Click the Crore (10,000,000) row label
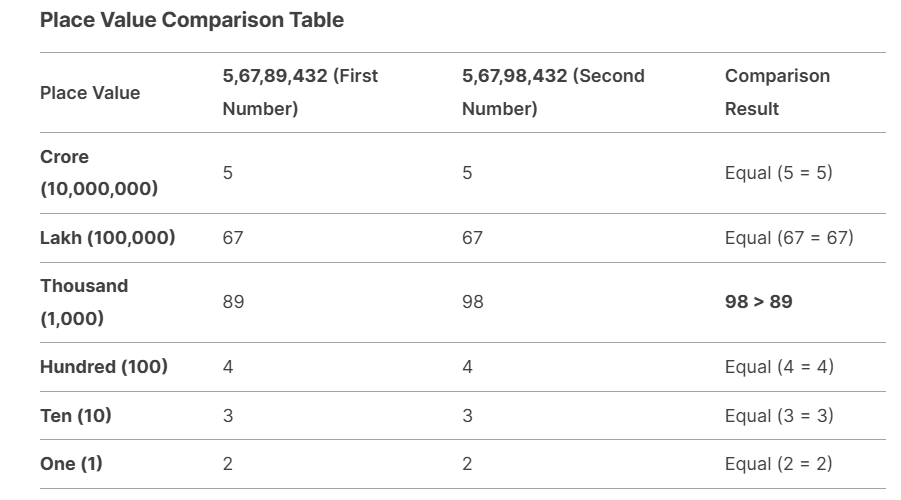The width and height of the screenshot is (901, 500). pyautogui.click(x=99, y=172)
